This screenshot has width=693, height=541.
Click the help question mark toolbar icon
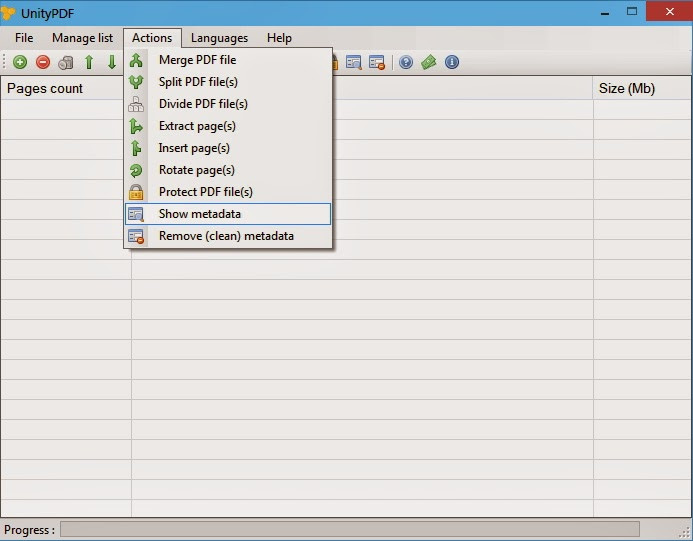pyautogui.click(x=406, y=62)
